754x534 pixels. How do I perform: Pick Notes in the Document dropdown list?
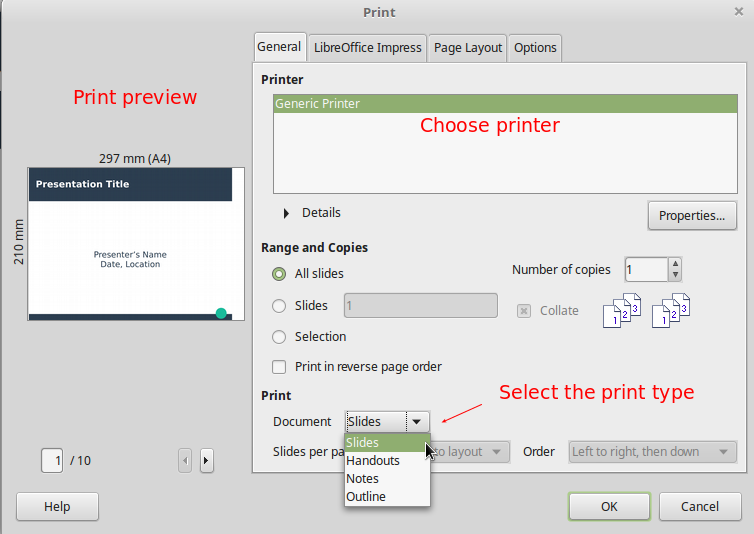pyautogui.click(x=363, y=479)
